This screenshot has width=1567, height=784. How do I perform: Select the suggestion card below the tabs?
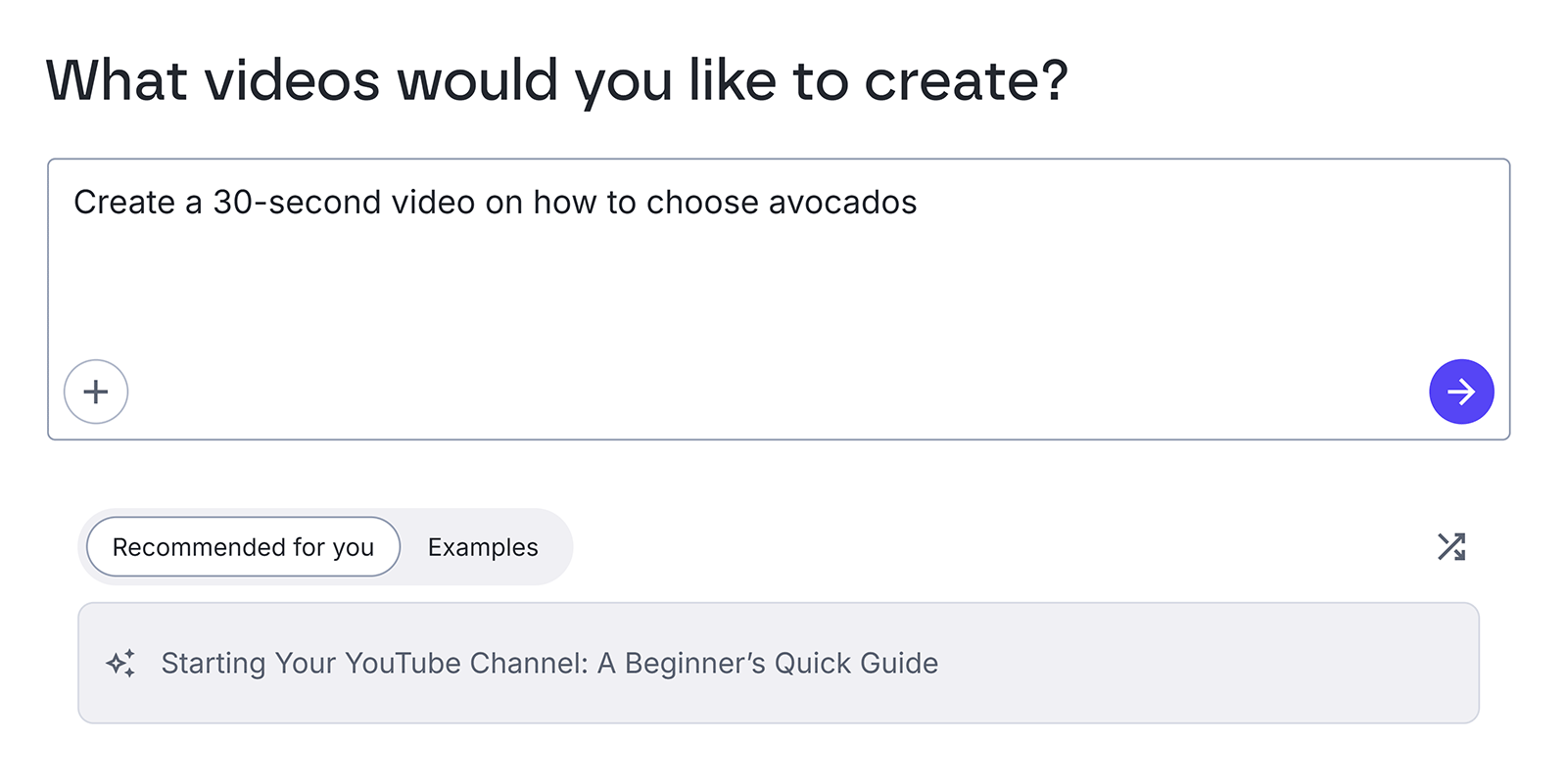coord(780,663)
